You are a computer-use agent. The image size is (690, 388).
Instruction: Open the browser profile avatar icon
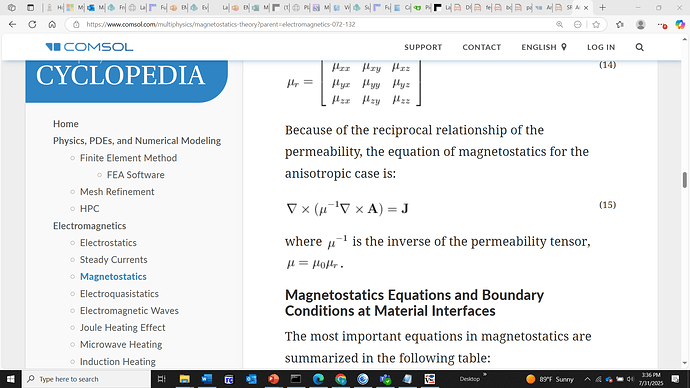point(641,25)
